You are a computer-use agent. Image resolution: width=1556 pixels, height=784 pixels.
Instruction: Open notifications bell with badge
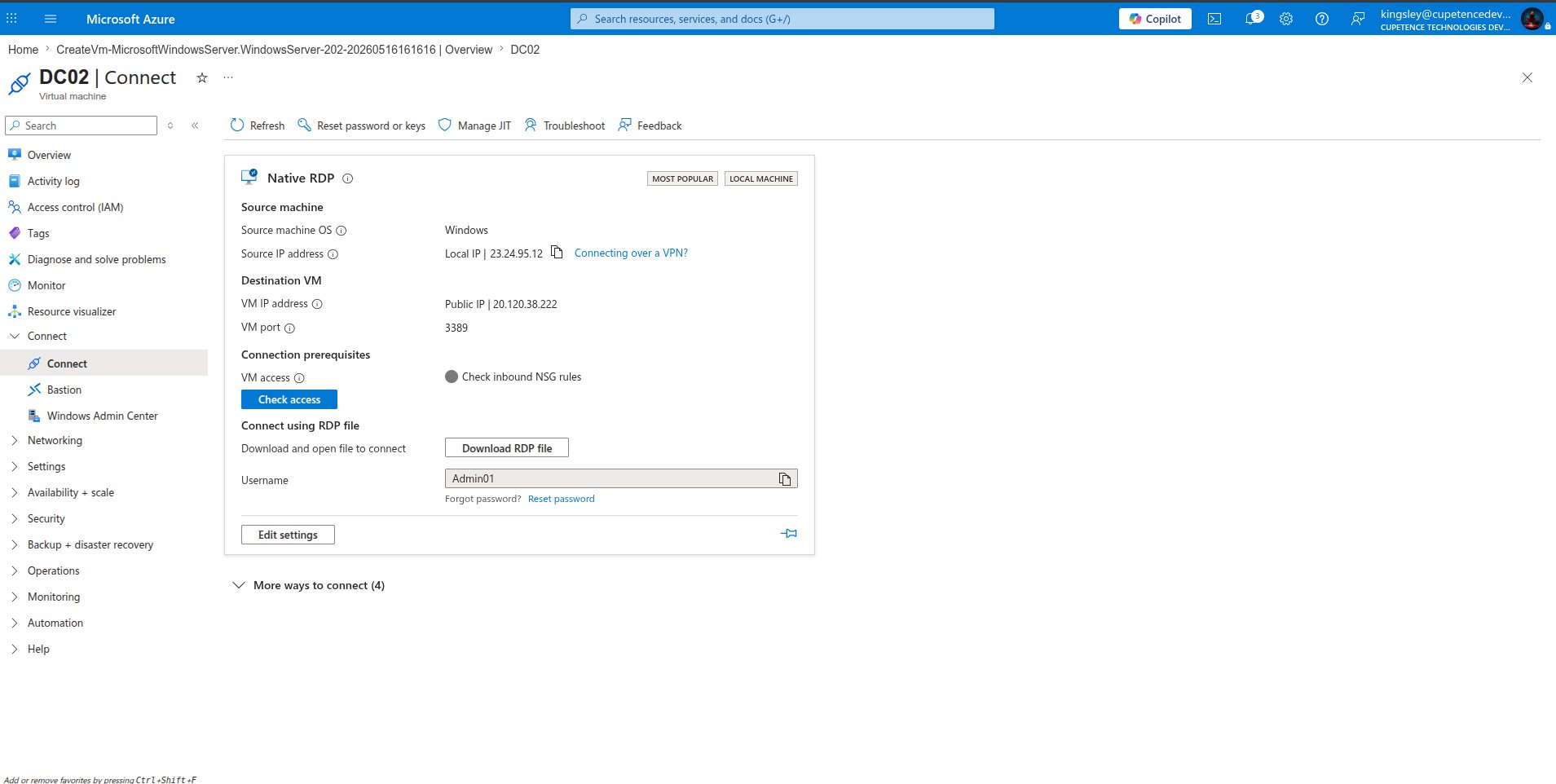(x=1253, y=18)
